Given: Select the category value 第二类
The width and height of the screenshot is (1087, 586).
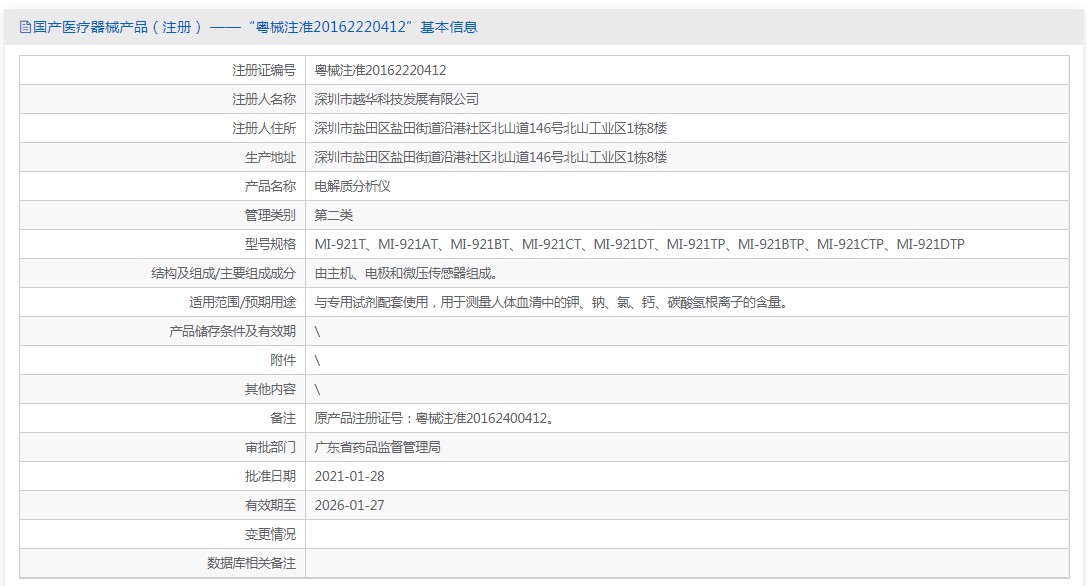Looking at the screenshot, I should pos(333,215).
